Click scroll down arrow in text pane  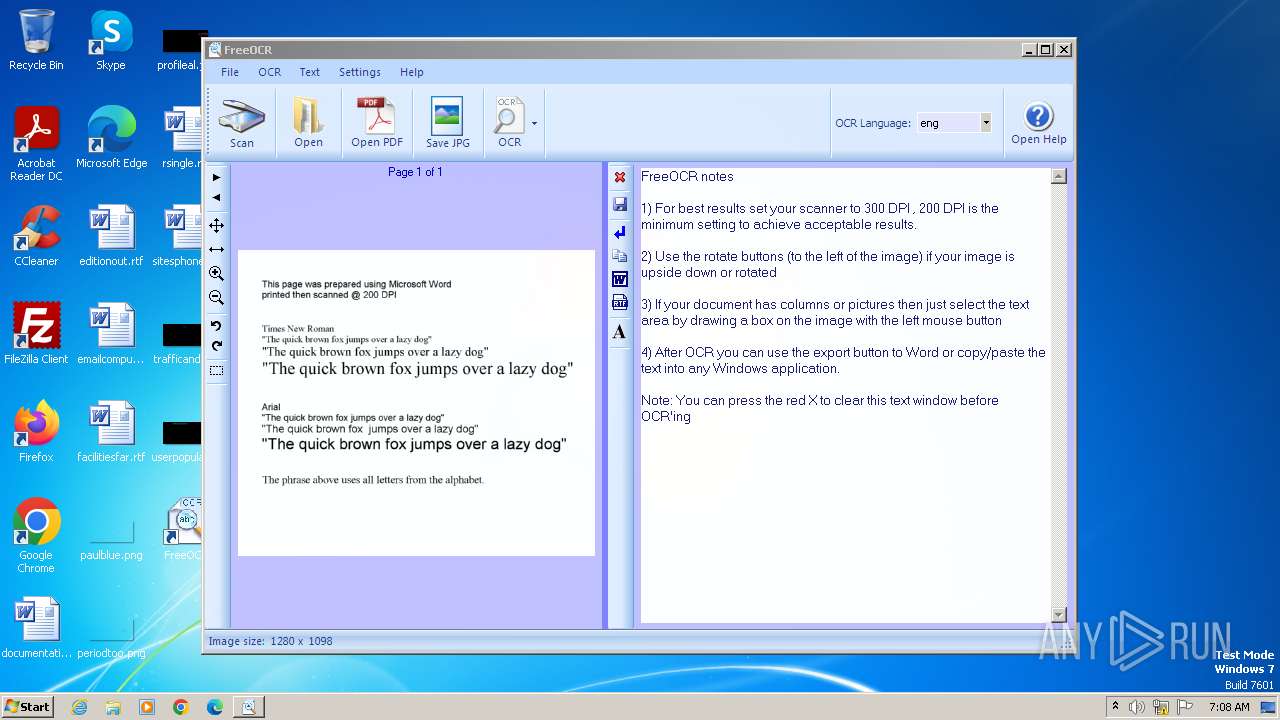[1059, 614]
